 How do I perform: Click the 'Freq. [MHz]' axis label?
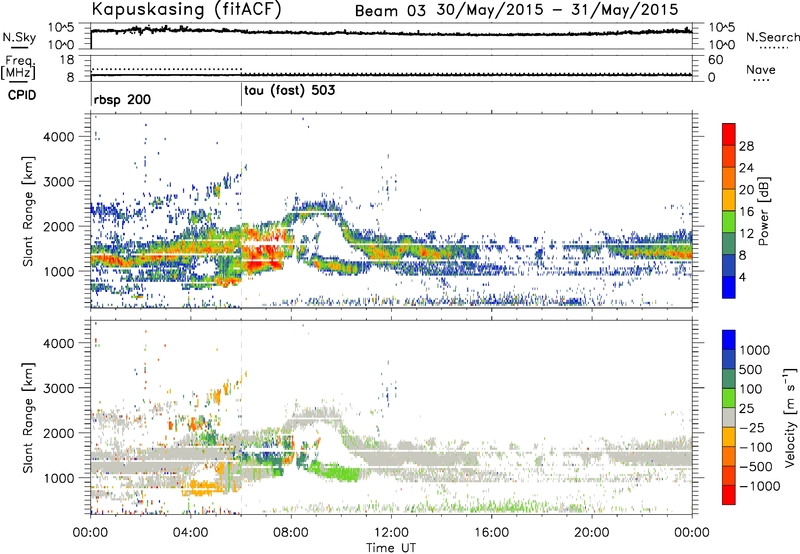(18, 67)
